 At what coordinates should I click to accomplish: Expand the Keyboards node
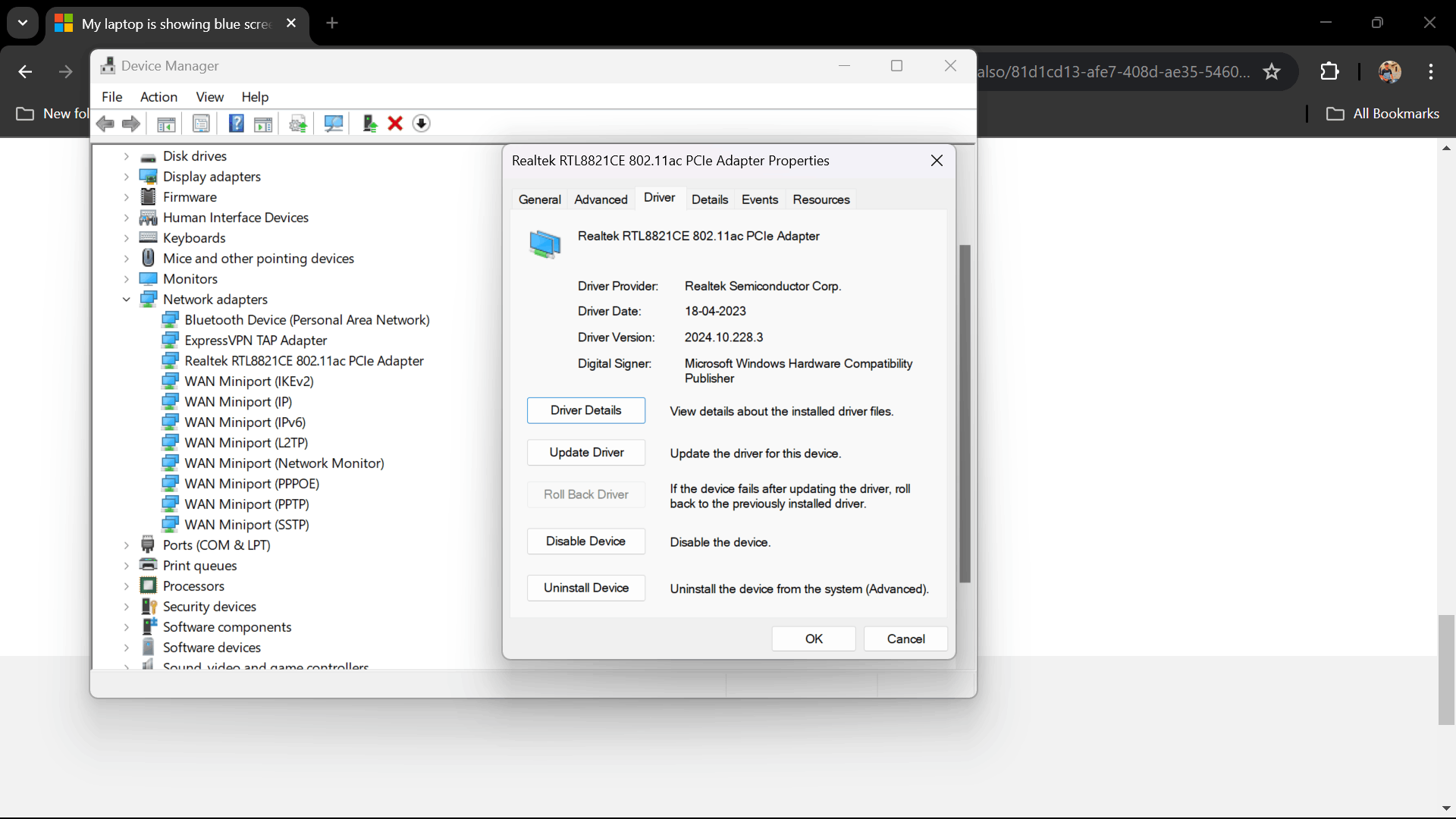[x=127, y=238]
